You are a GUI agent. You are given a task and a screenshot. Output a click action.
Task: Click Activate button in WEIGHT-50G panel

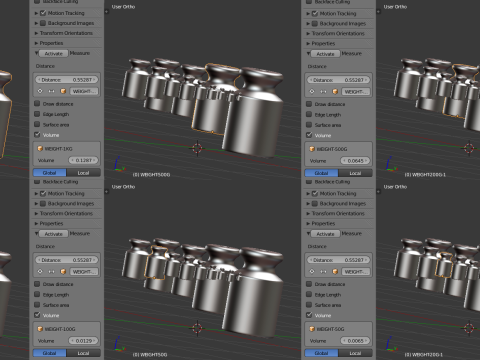point(326,234)
